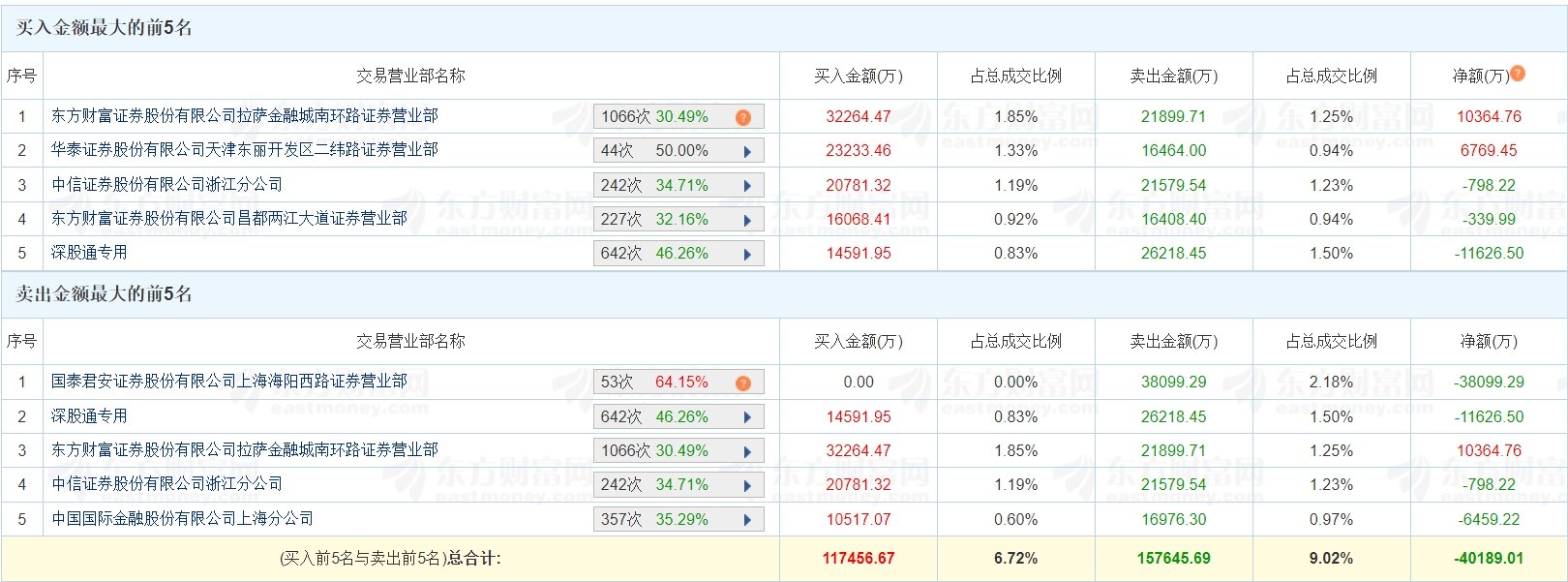Expand the arrow beside 44次 50.00%
This screenshot has height=582, width=1568.
click(x=747, y=151)
